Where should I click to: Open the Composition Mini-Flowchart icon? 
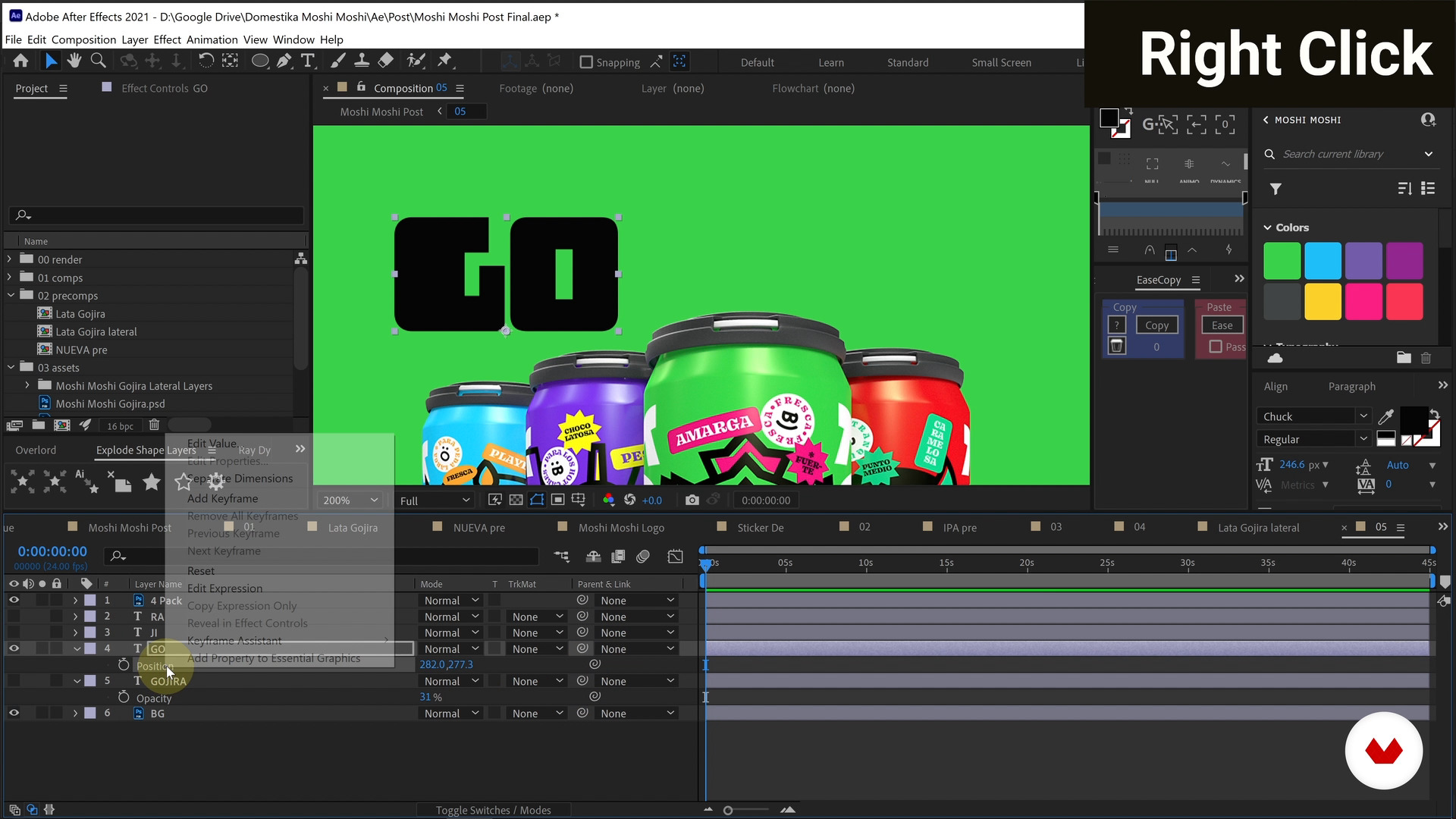(x=561, y=557)
